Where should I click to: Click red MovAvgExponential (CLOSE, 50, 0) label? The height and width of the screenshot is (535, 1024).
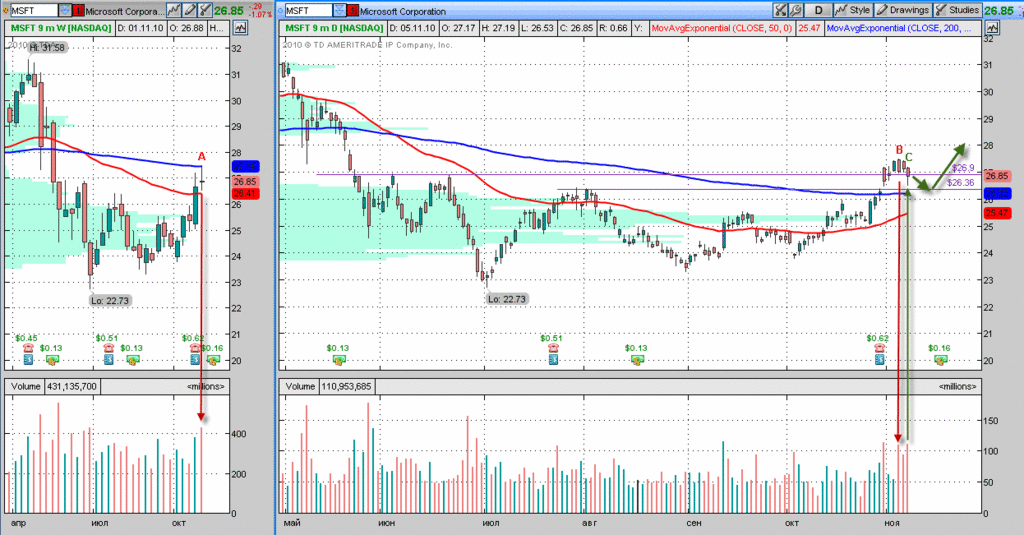[x=722, y=28]
